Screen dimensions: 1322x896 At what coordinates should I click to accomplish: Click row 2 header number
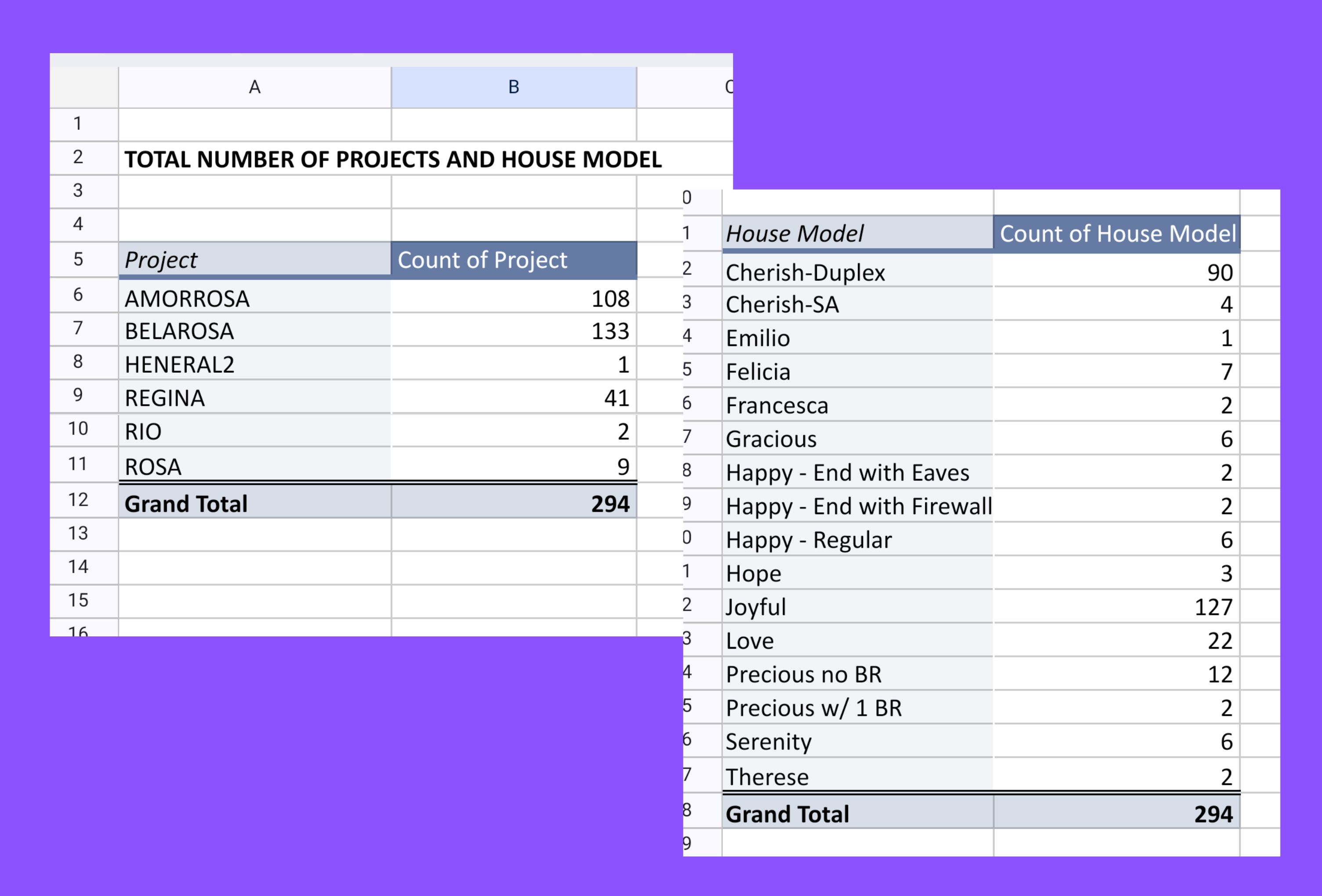(79, 157)
